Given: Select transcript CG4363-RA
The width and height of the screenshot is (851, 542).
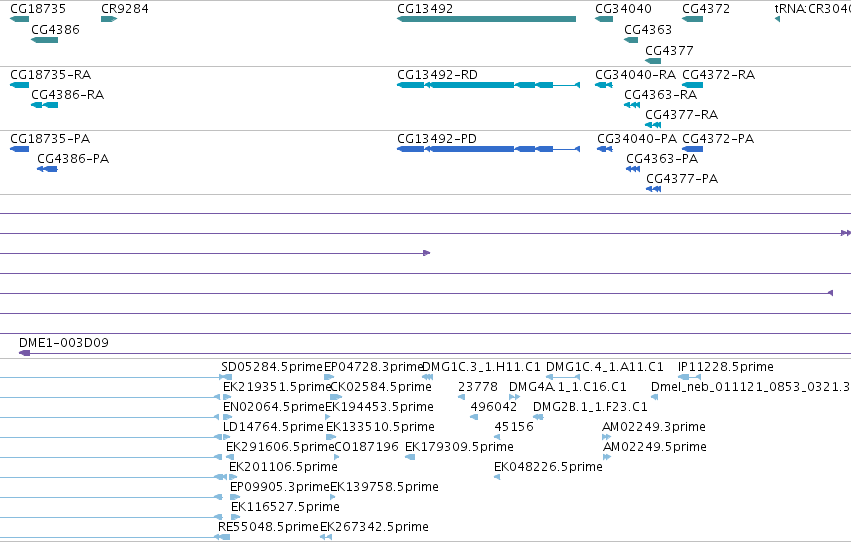Looking at the screenshot, I should pos(632,105).
